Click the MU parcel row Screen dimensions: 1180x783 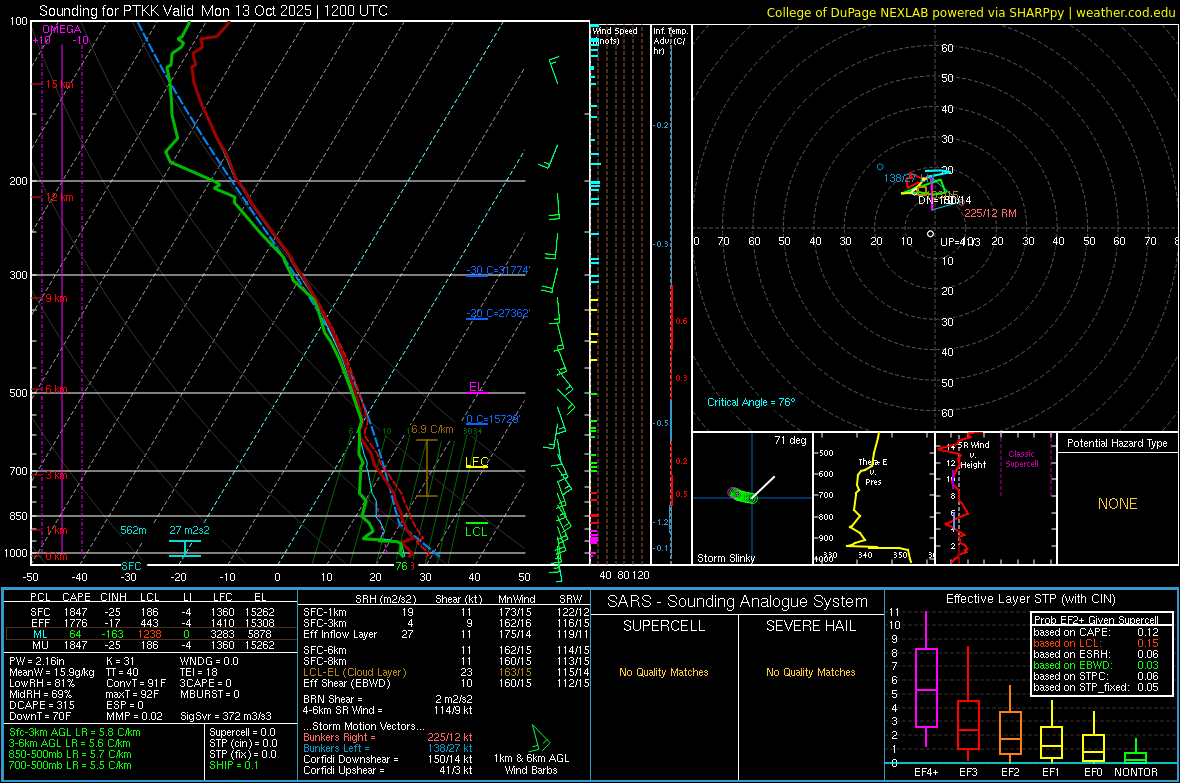(x=151, y=645)
